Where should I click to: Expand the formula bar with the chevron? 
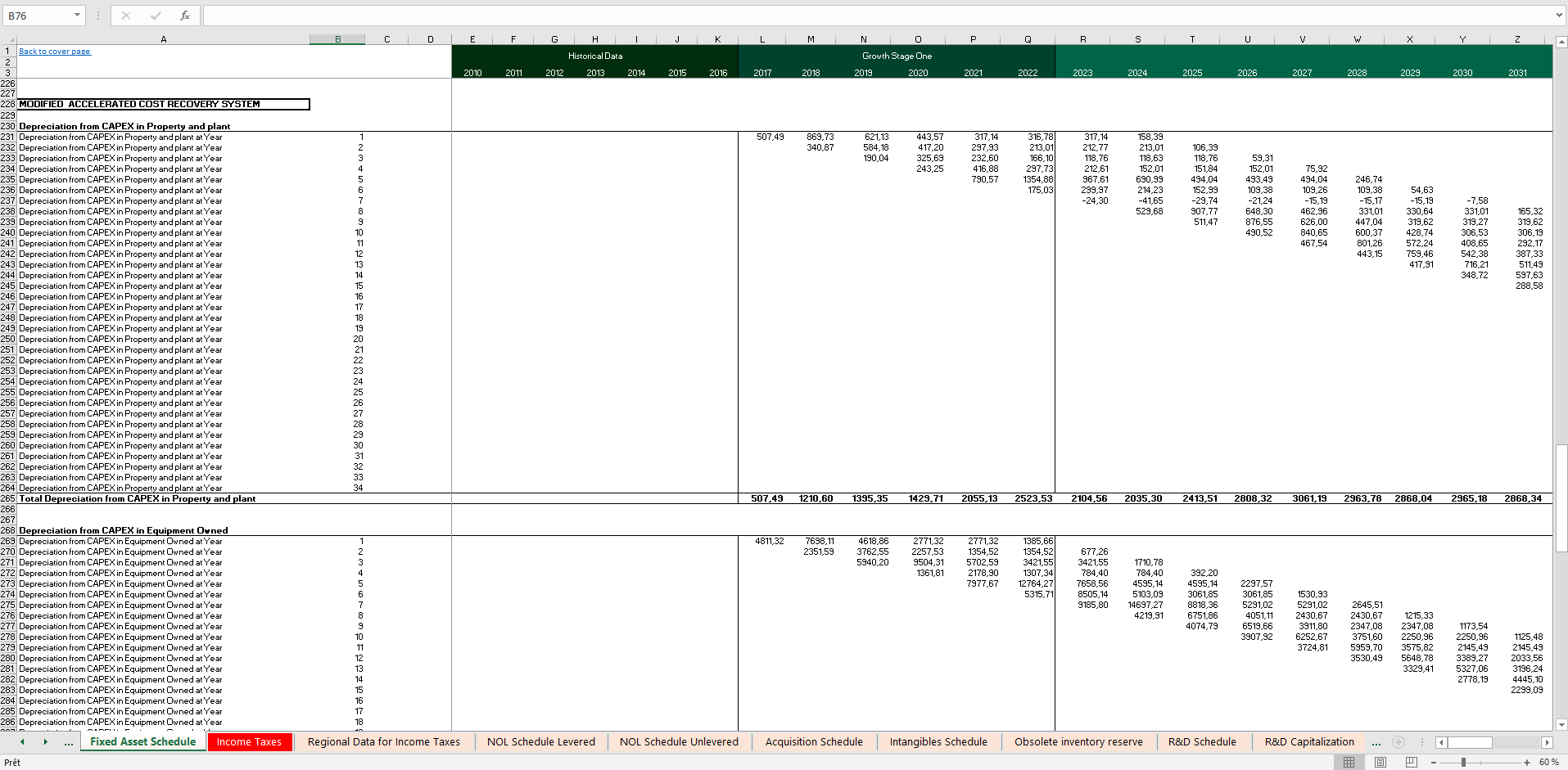(x=1558, y=16)
